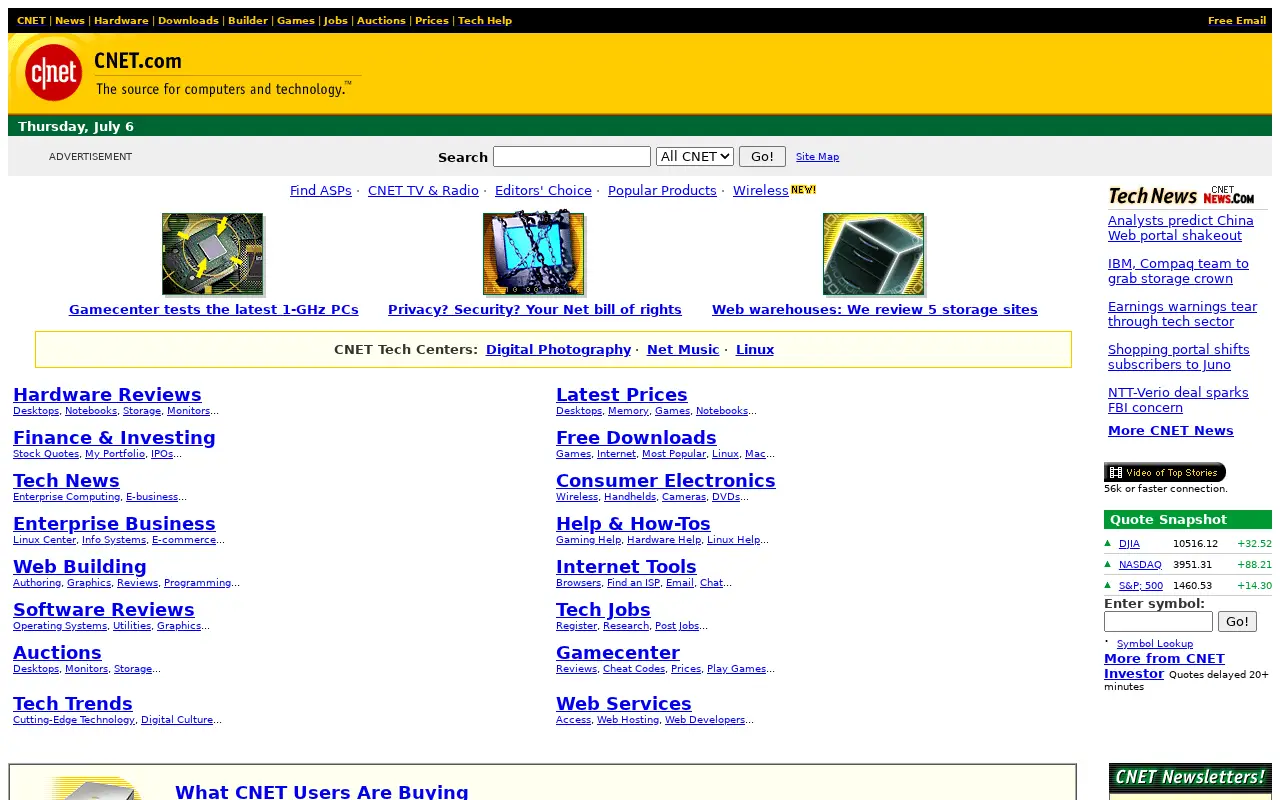Open the chained computer privacy thumbnail
The image size is (1280, 800).
click(534, 253)
